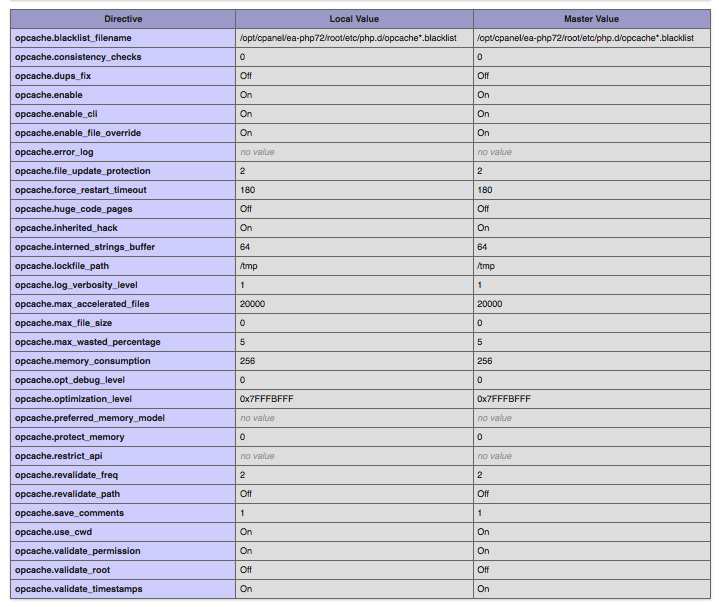Click opcache.file_update_protection directive name
719x607 pixels.
point(83,171)
